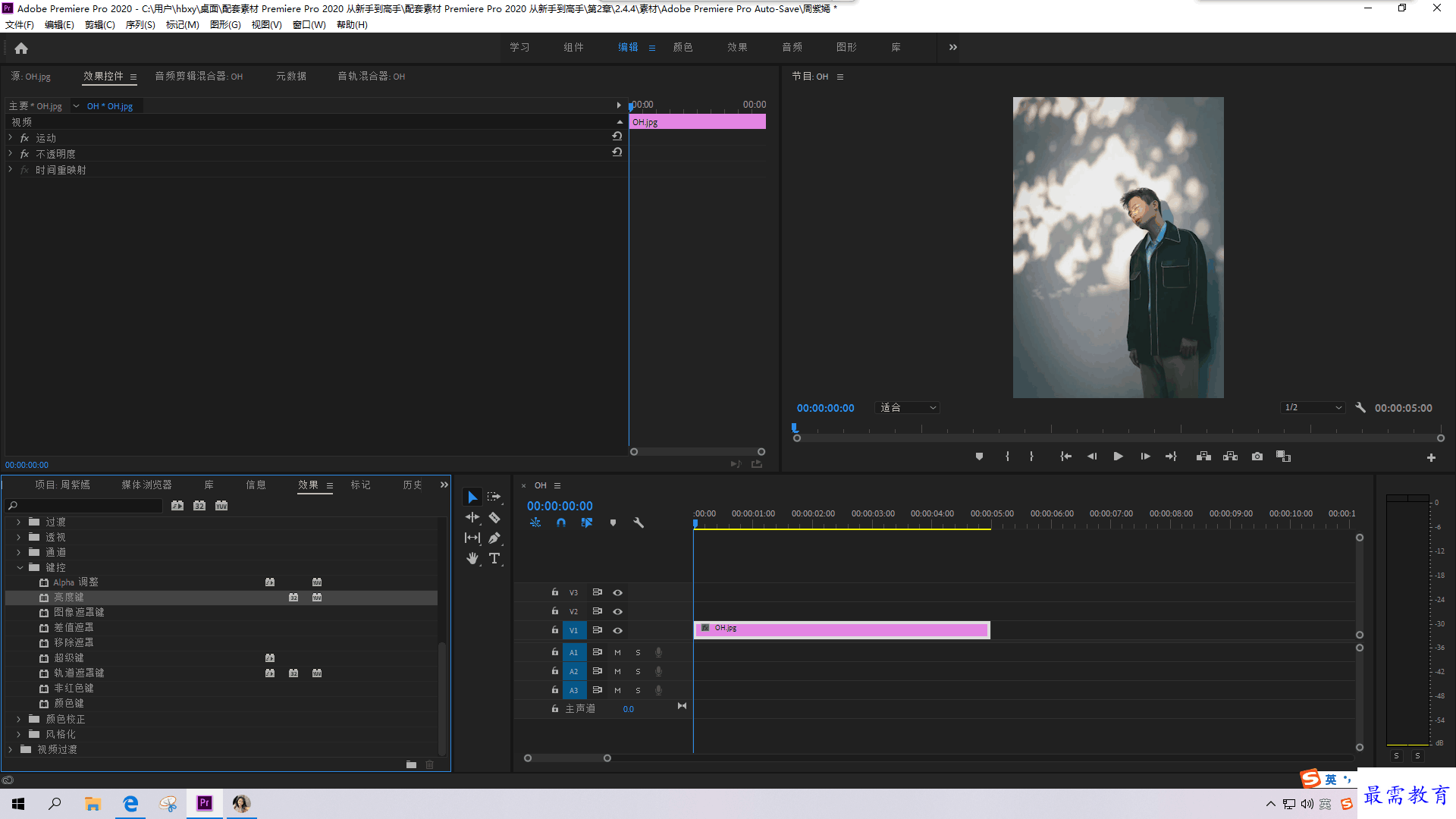Toggle V1 track output eye
Screen dimensions: 1456x819
click(x=618, y=631)
